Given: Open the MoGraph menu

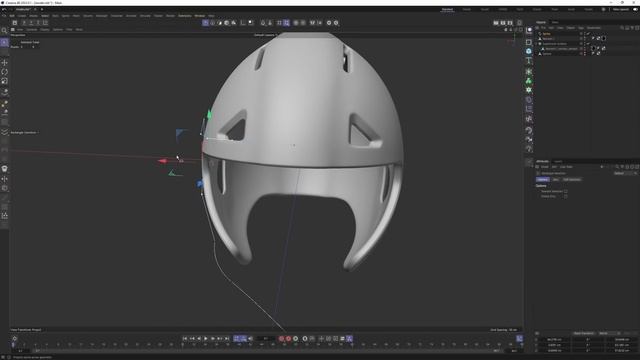Looking at the screenshot, I should coord(102,16).
